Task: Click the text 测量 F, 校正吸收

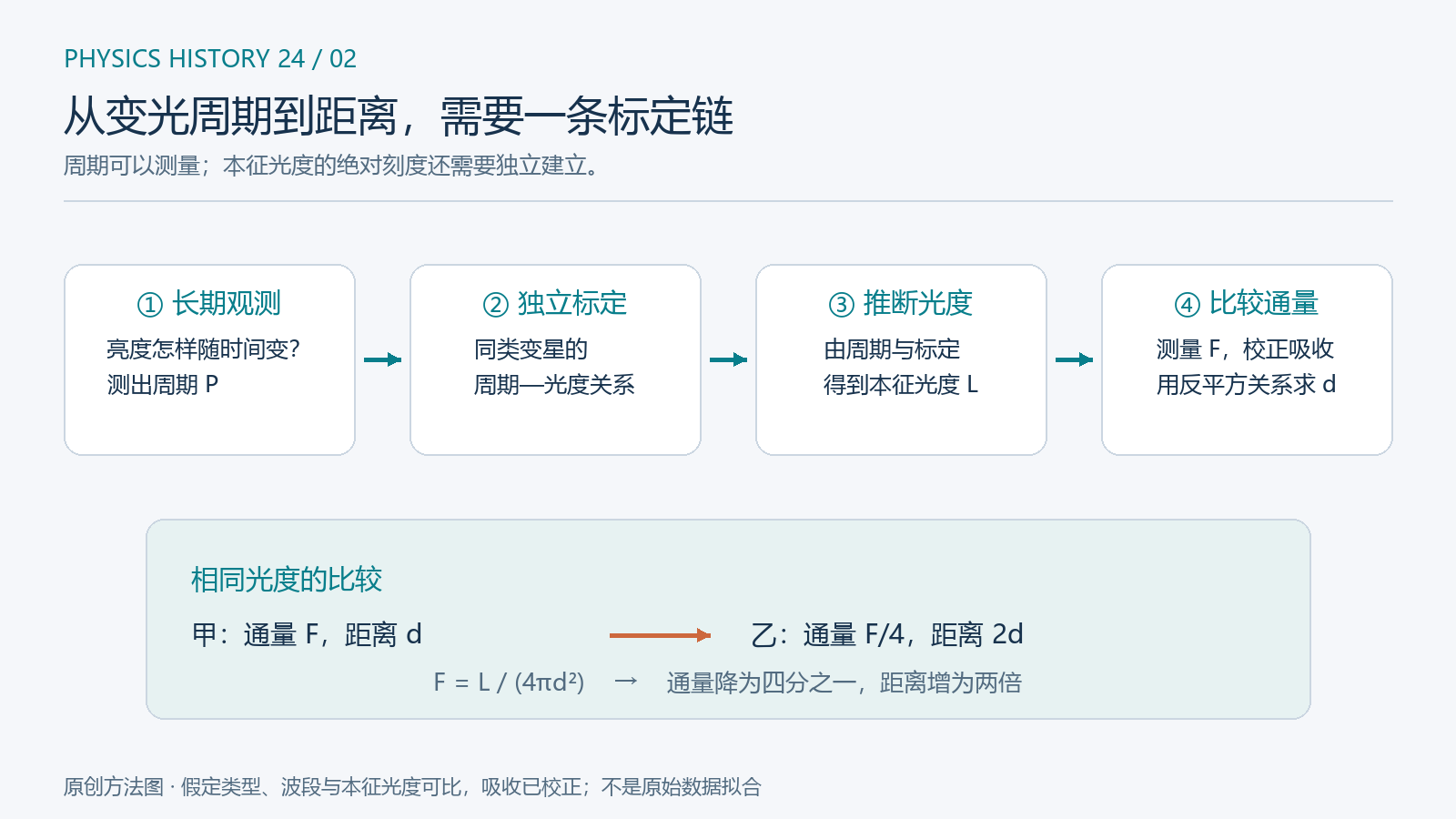Action: point(1245,349)
